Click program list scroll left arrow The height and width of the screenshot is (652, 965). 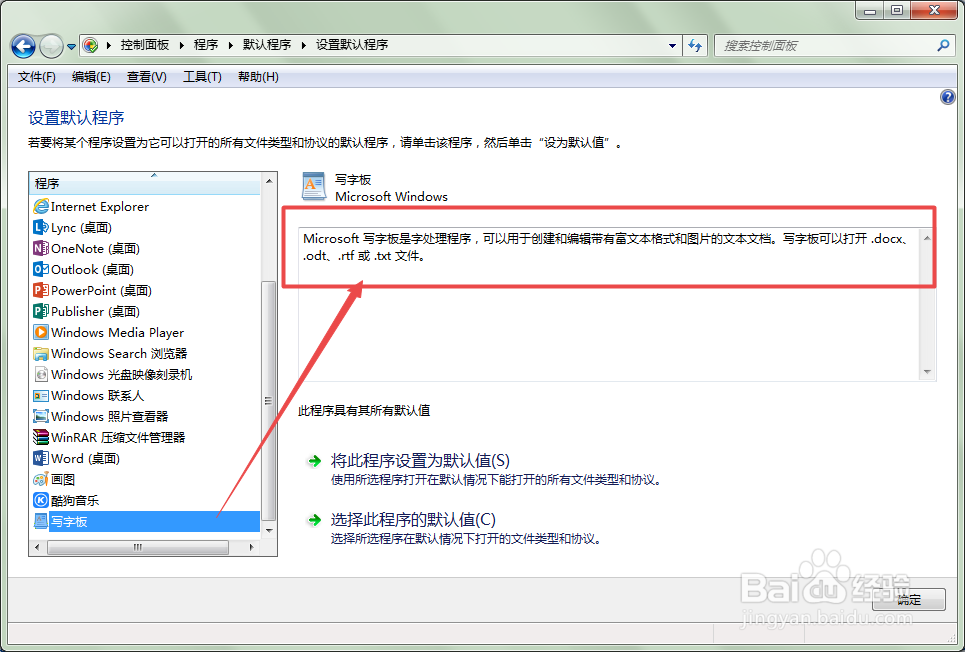tap(37, 547)
